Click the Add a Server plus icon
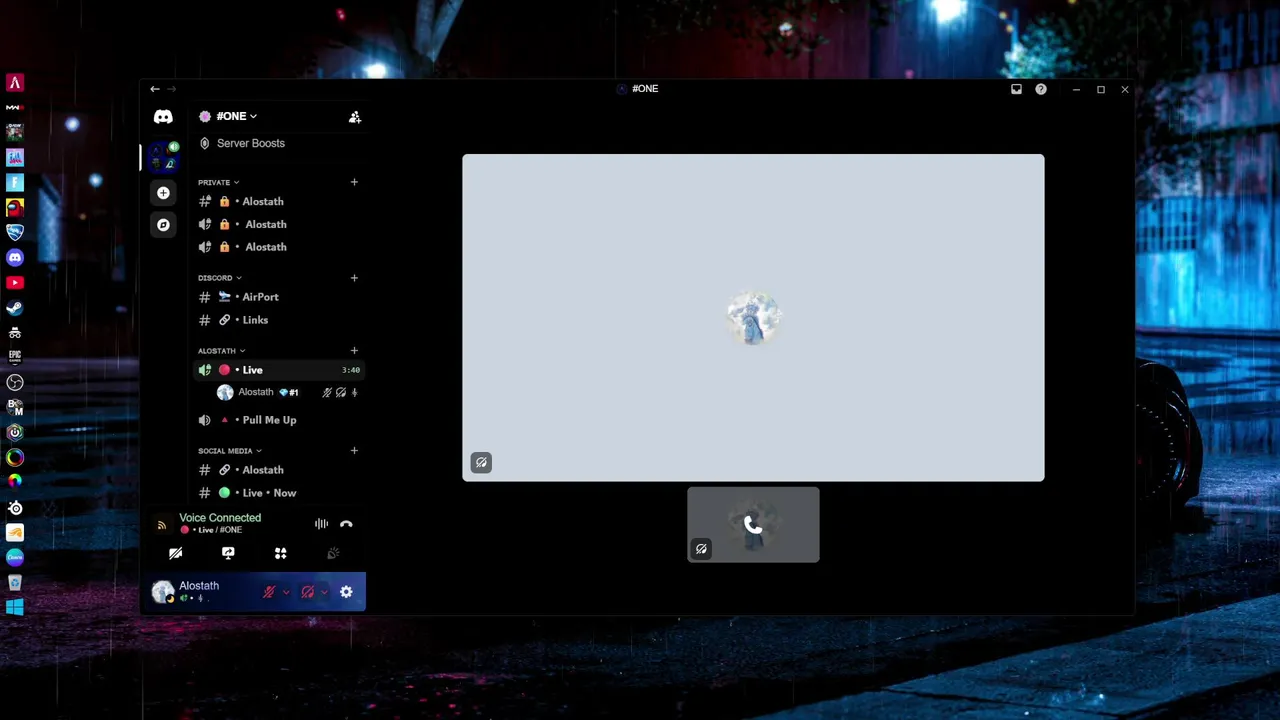 [x=163, y=193]
